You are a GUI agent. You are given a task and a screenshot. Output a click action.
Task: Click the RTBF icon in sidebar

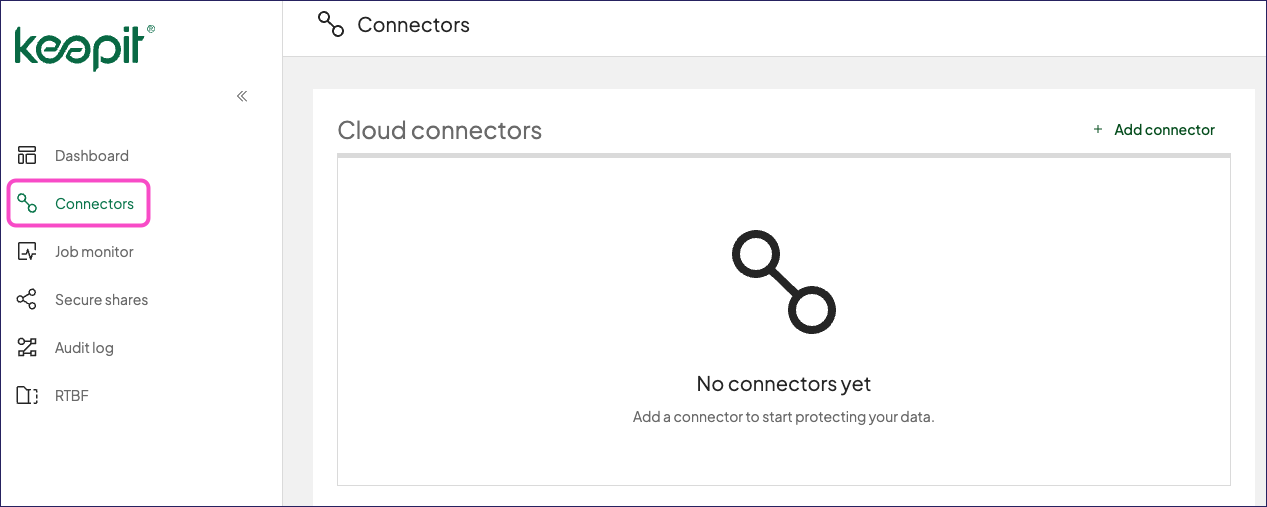pyautogui.click(x=27, y=396)
